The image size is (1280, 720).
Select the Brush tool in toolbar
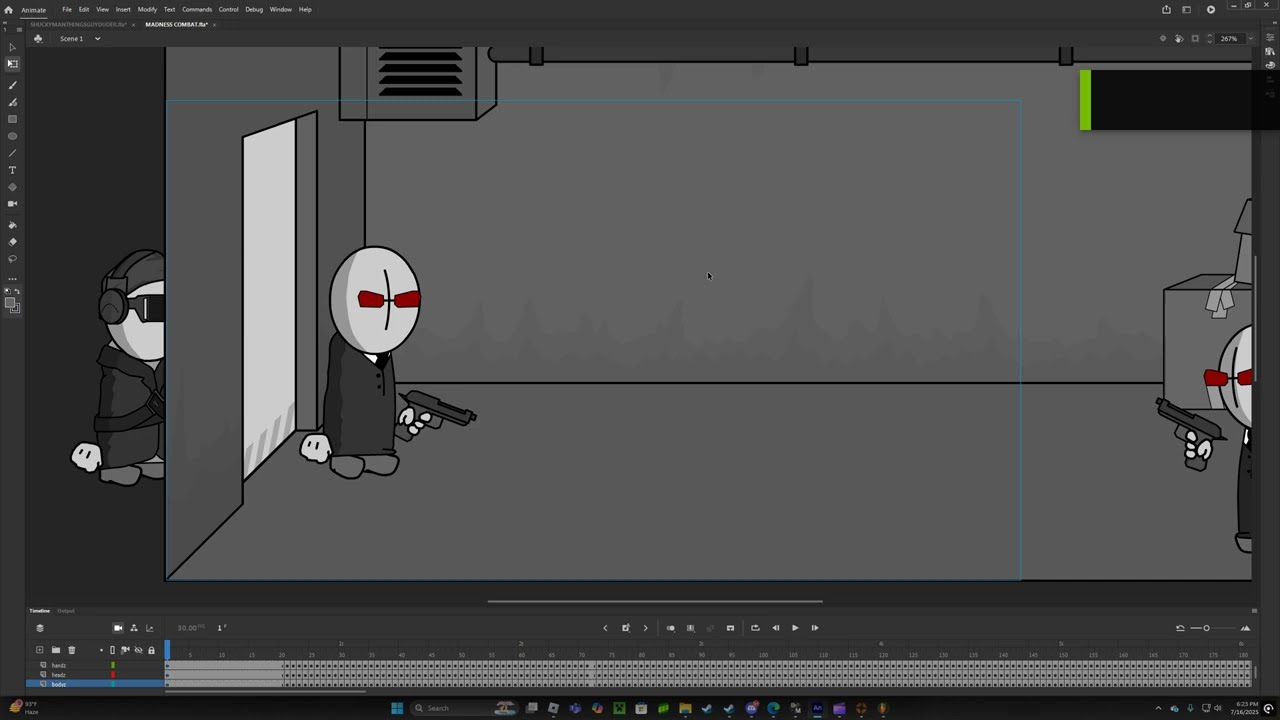point(12,85)
